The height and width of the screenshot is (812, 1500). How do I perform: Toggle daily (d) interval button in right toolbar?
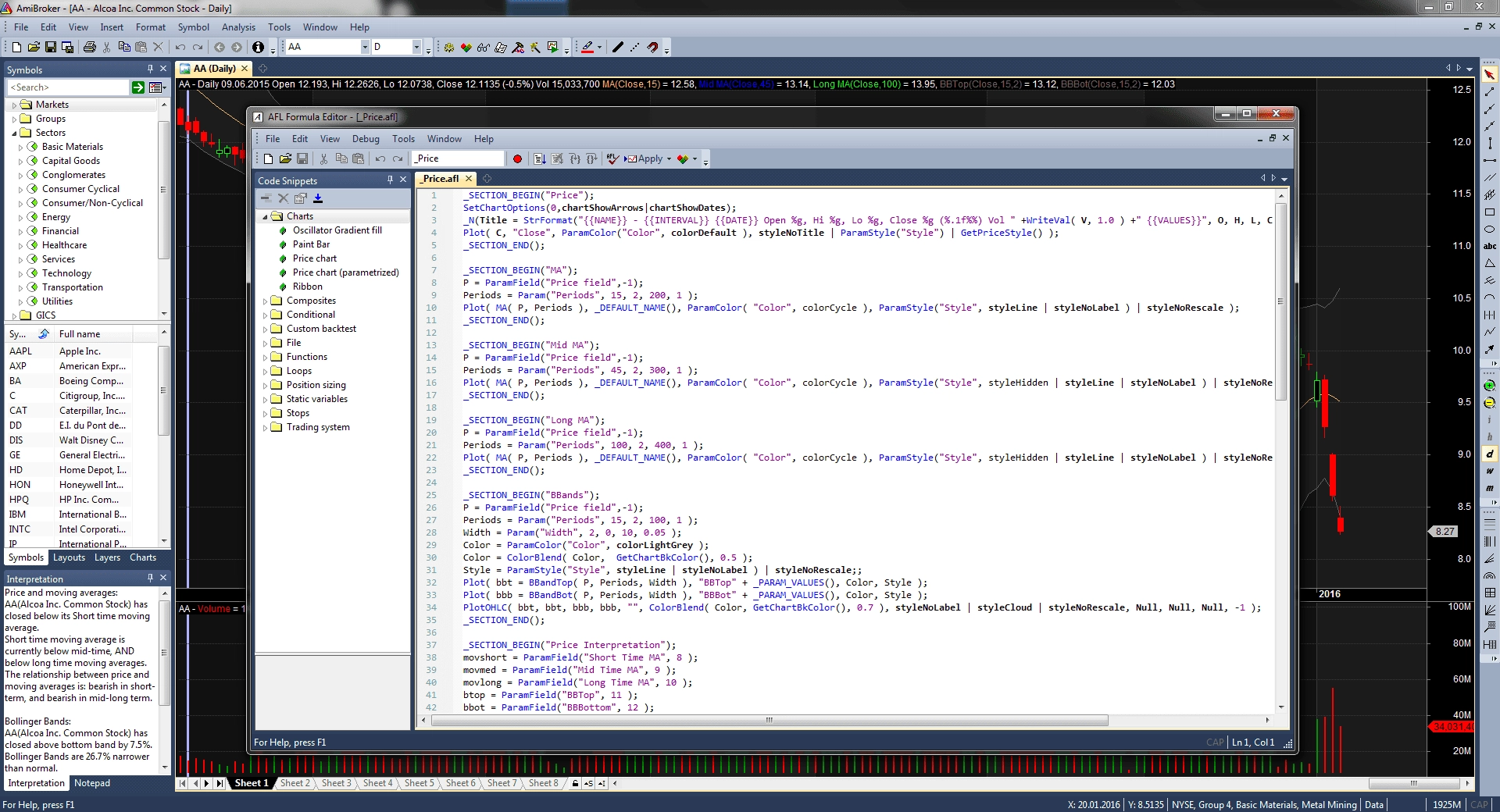click(x=1490, y=454)
